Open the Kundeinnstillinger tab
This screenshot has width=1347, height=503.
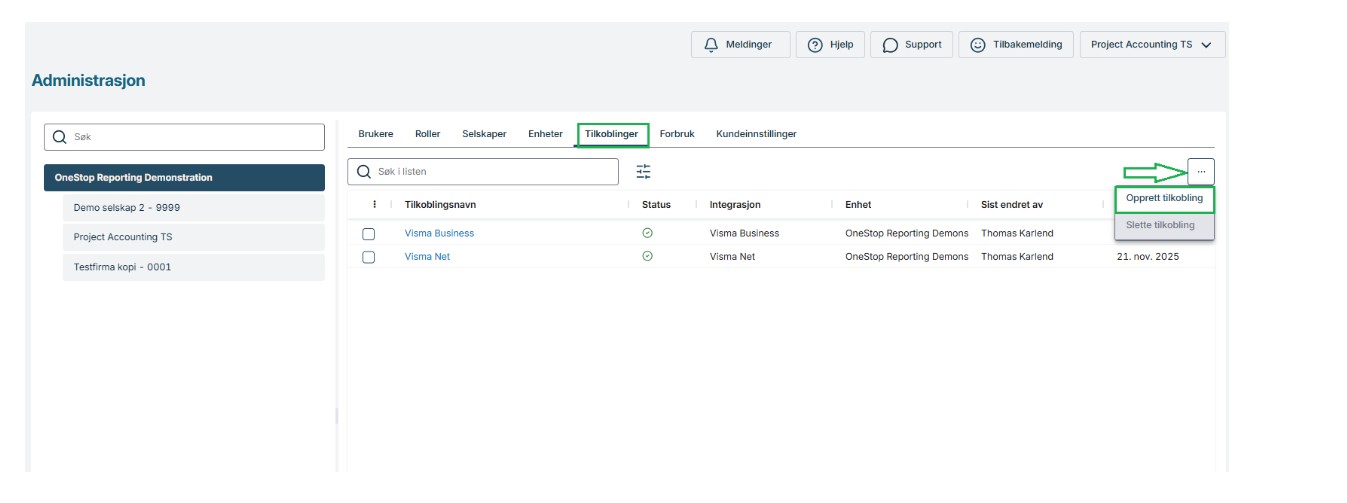point(756,134)
